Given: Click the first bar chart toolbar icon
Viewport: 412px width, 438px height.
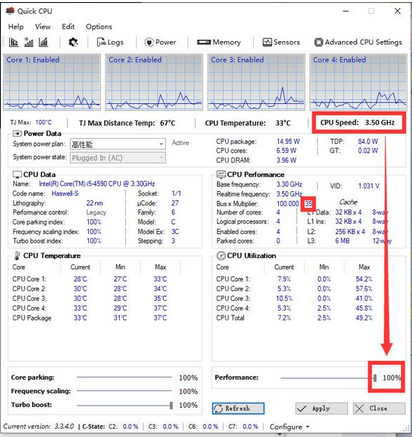Looking at the screenshot, I should tap(14, 42).
